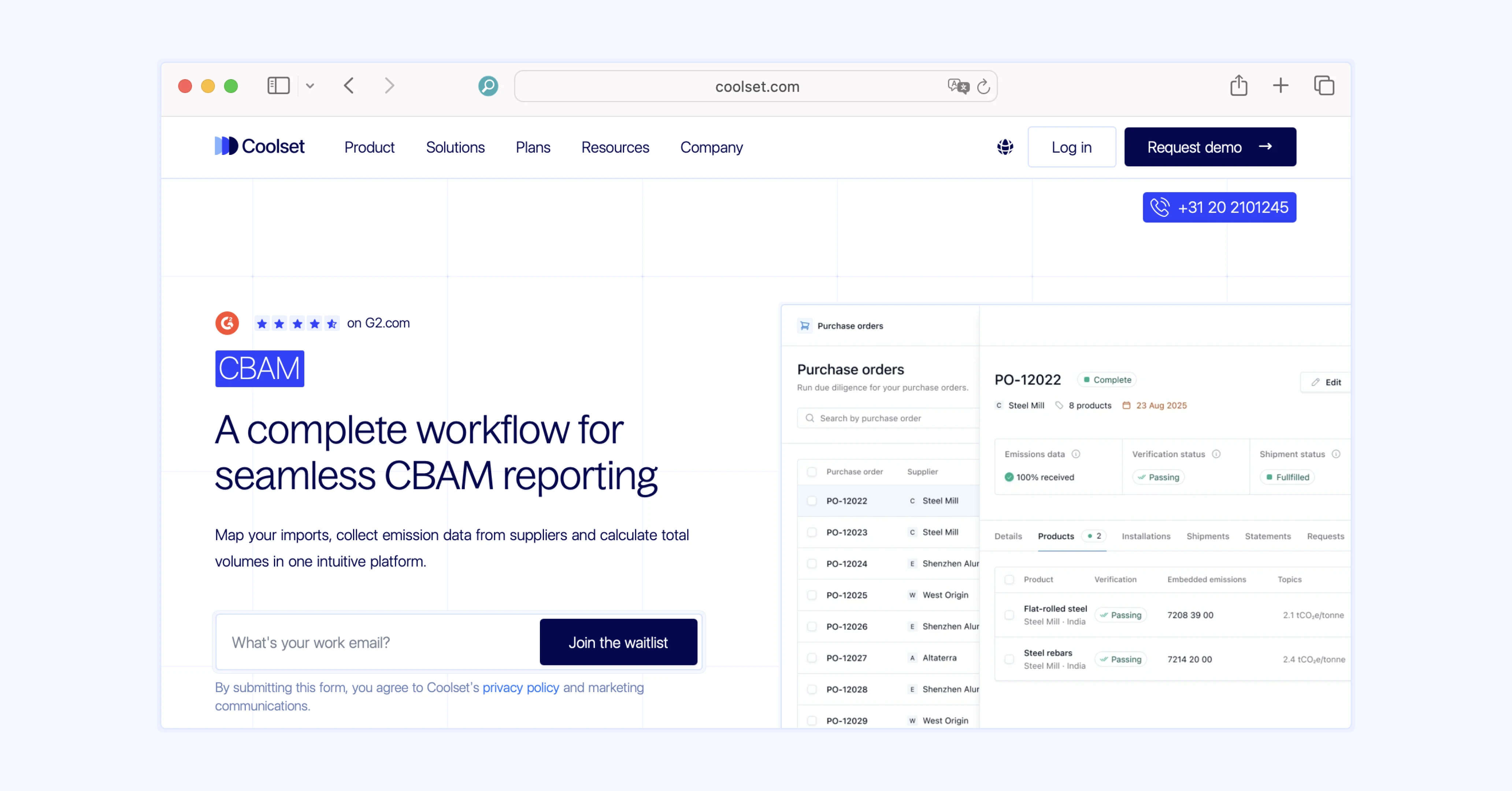The image size is (1512, 791).
Task: Open the sidebar options chevron dropdown
Action: [x=310, y=86]
